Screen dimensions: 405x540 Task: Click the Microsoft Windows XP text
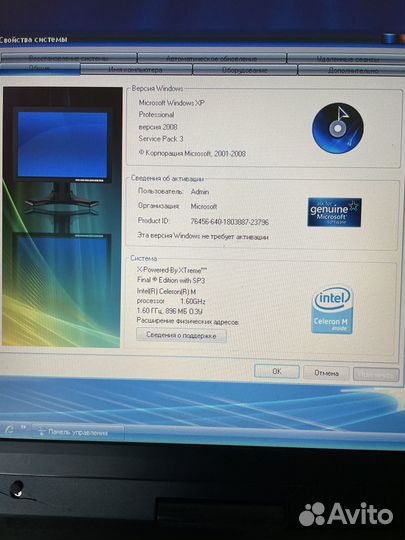[x=172, y=103]
